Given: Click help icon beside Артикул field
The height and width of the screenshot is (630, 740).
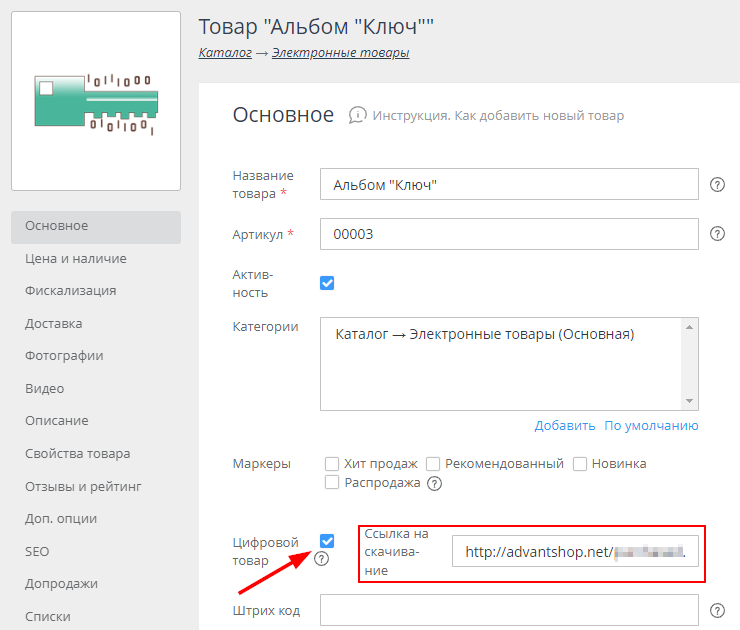Looking at the screenshot, I should tap(717, 234).
